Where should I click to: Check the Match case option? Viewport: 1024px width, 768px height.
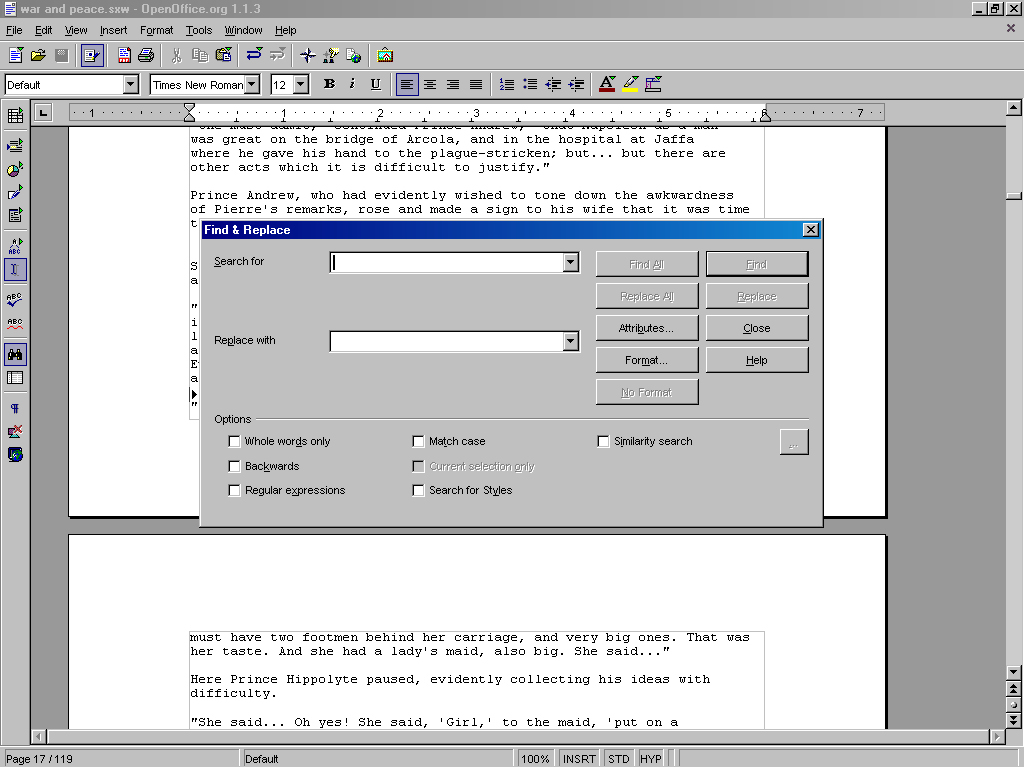419,441
